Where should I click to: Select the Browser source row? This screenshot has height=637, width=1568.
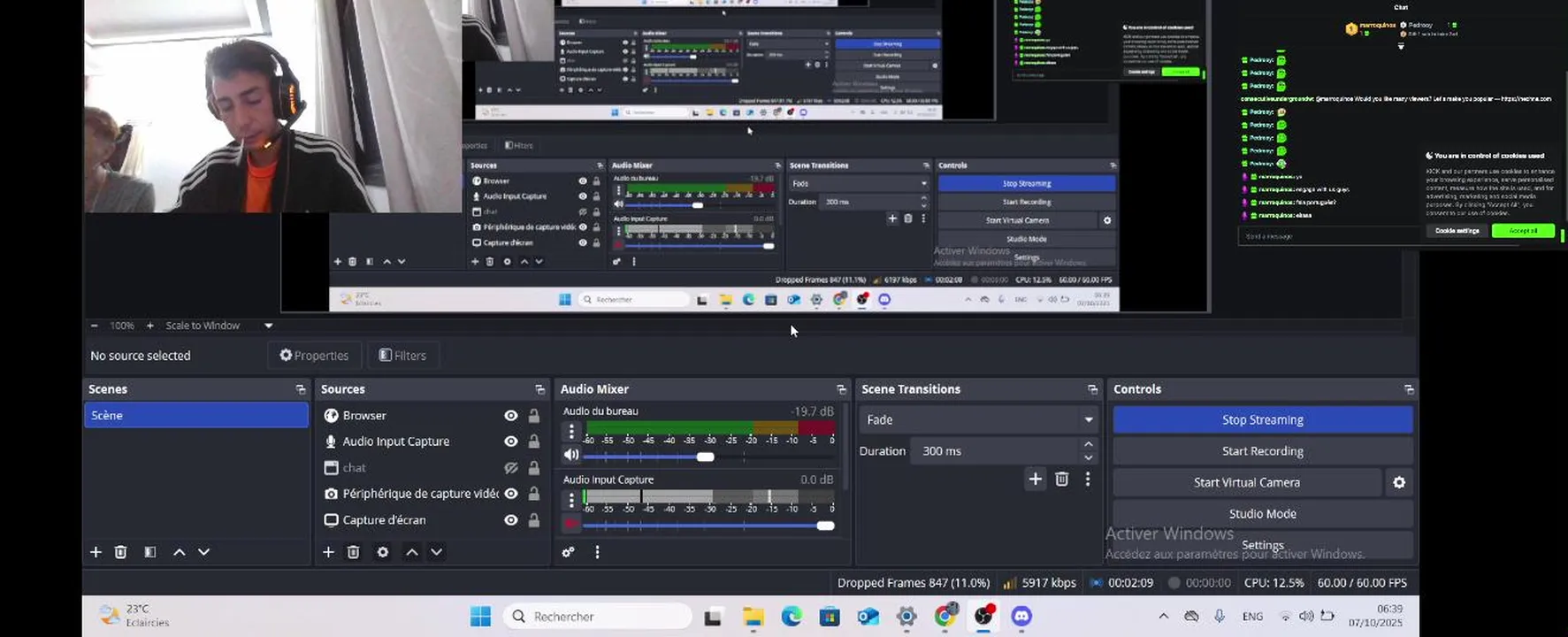tap(432, 416)
